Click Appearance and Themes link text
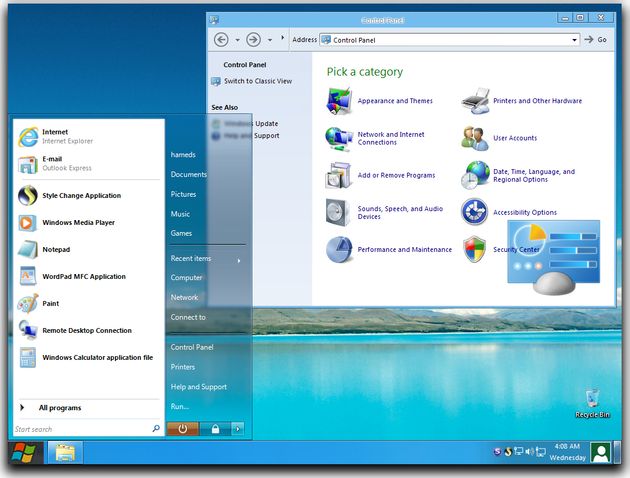 click(x=395, y=101)
